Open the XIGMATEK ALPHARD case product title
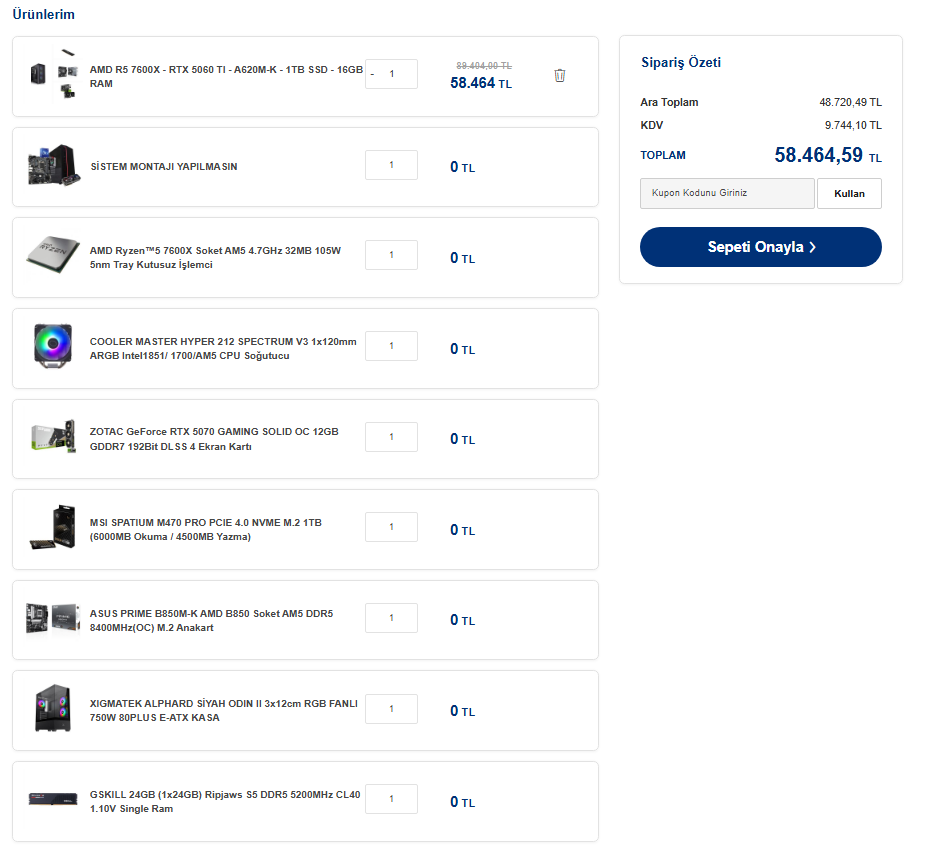This screenshot has height=855, width=948. (x=224, y=710)
